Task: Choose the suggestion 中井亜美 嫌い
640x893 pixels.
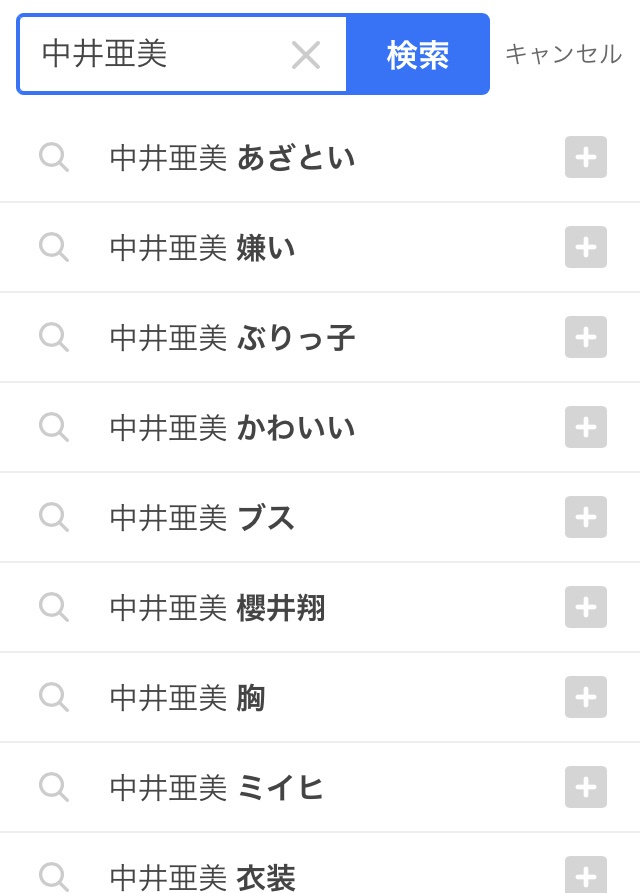Action: pos(202,248)
